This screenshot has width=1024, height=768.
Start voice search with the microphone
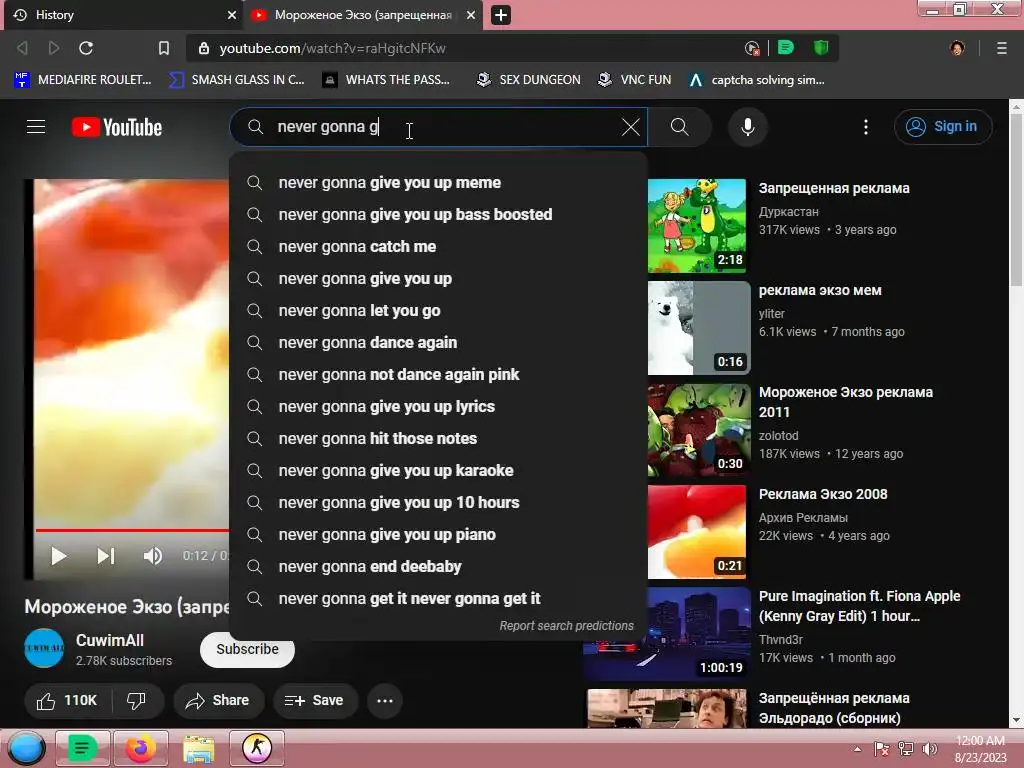(x=748, y=127)
